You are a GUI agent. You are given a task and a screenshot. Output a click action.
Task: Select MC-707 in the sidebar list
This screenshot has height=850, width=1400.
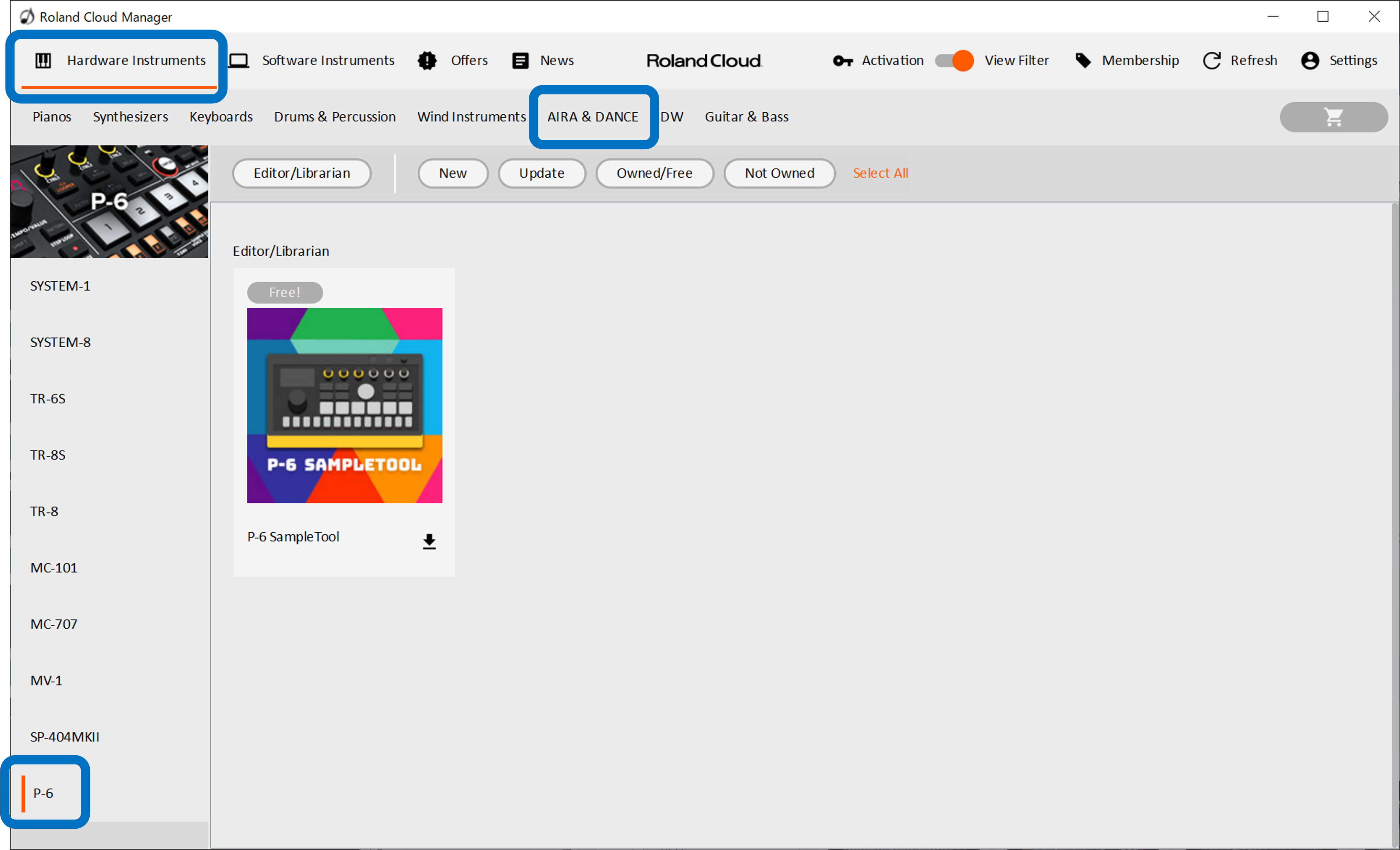pos(53,624)
